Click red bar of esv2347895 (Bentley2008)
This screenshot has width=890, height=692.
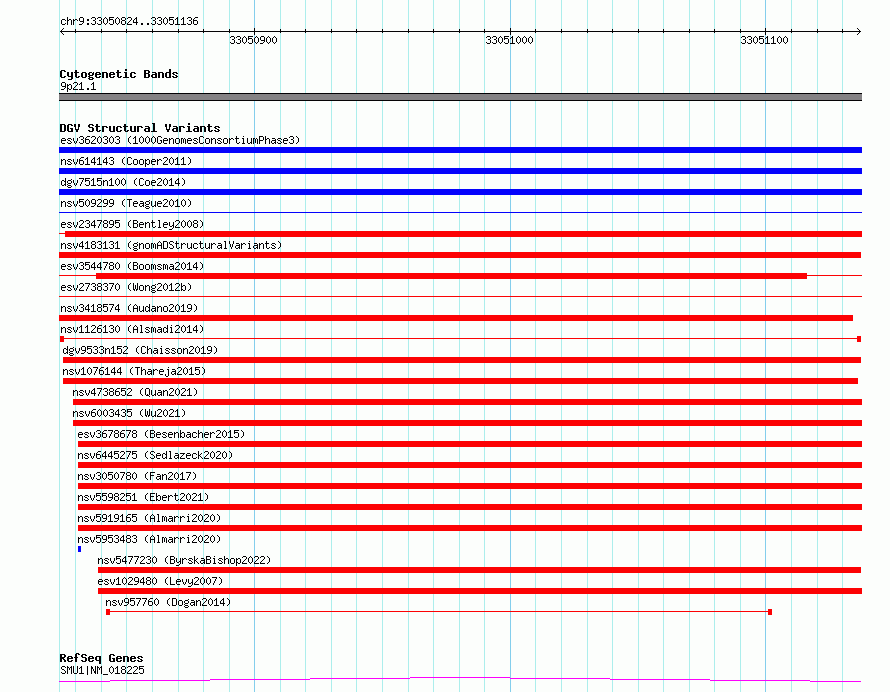[464, 234]
